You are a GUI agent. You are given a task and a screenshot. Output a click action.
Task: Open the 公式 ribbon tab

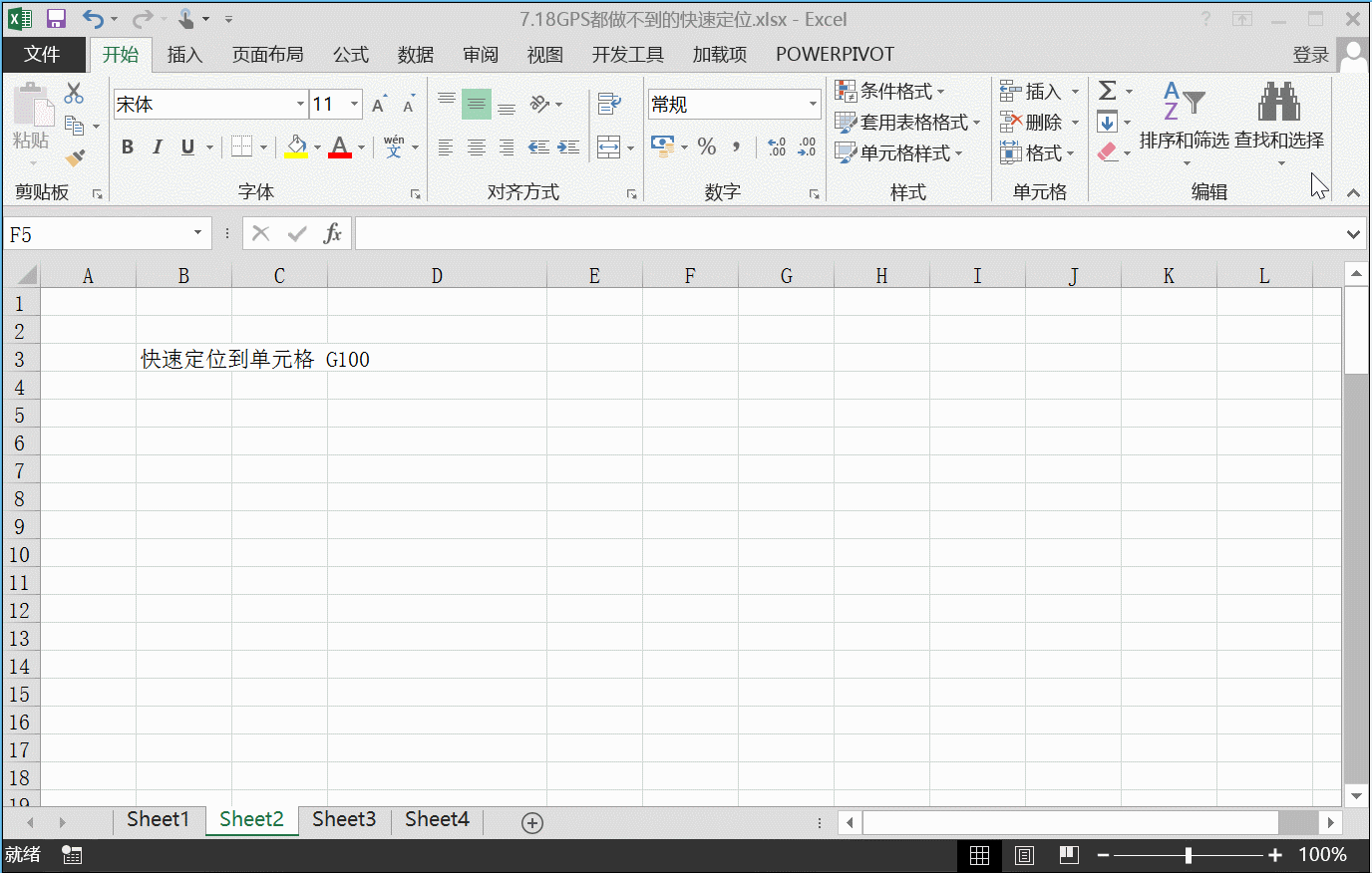pyautogui.click(x=350, y=55)
